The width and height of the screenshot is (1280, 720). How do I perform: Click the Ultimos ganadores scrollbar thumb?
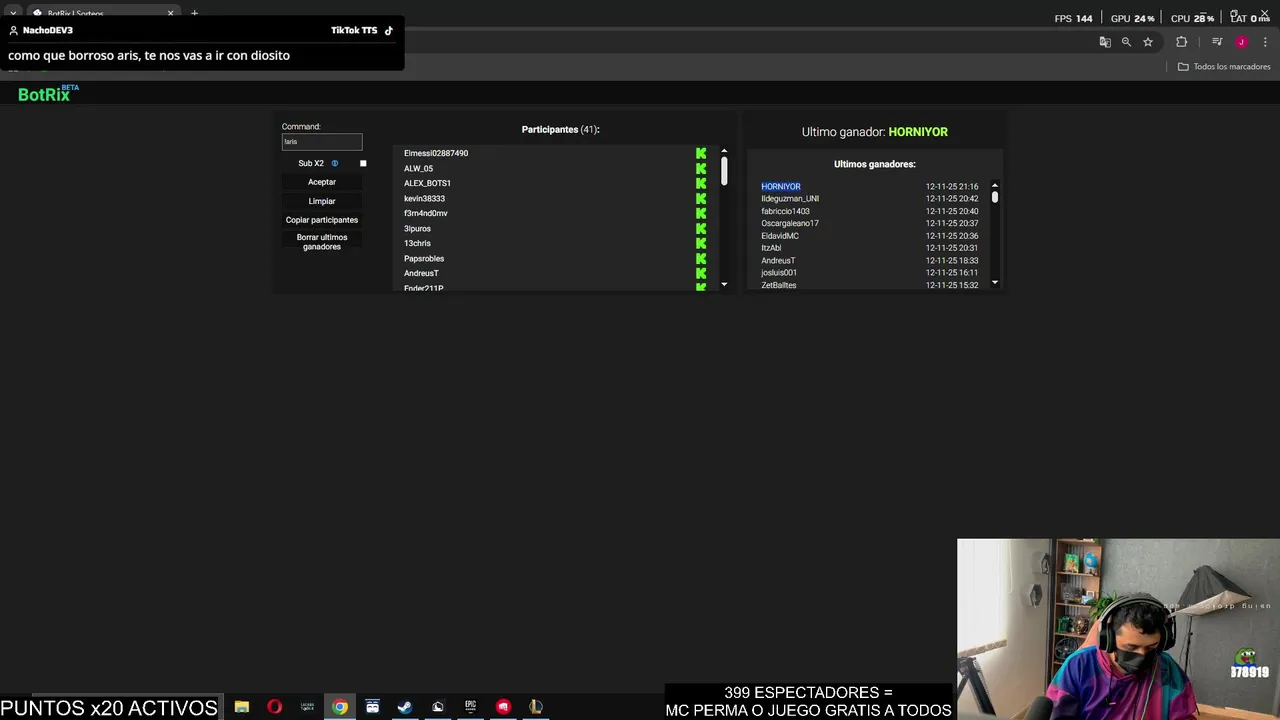pyautogui.click(x=995, y=197)
